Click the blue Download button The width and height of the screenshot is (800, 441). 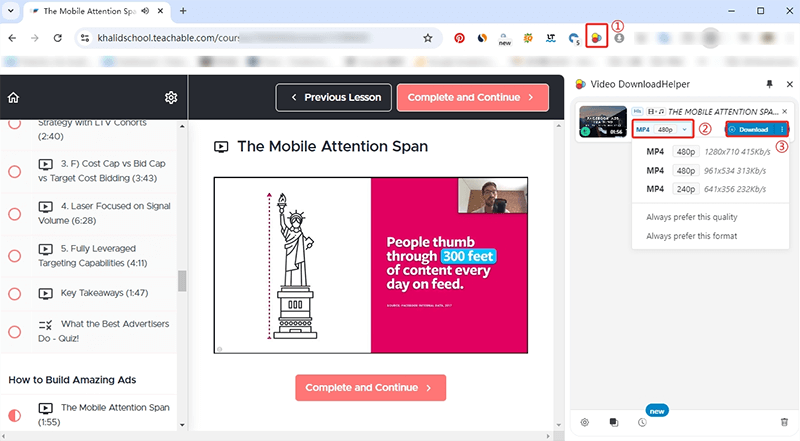click(751, 130)
